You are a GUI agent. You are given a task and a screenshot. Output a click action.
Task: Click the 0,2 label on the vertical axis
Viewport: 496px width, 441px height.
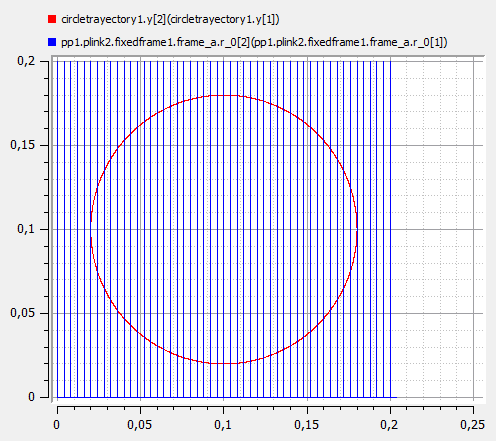(26, 61)
